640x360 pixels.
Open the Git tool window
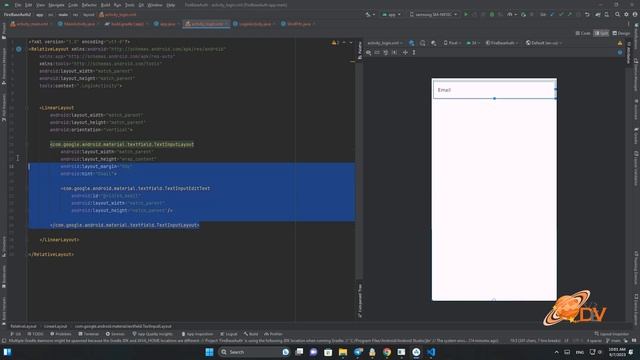[15, 334]
